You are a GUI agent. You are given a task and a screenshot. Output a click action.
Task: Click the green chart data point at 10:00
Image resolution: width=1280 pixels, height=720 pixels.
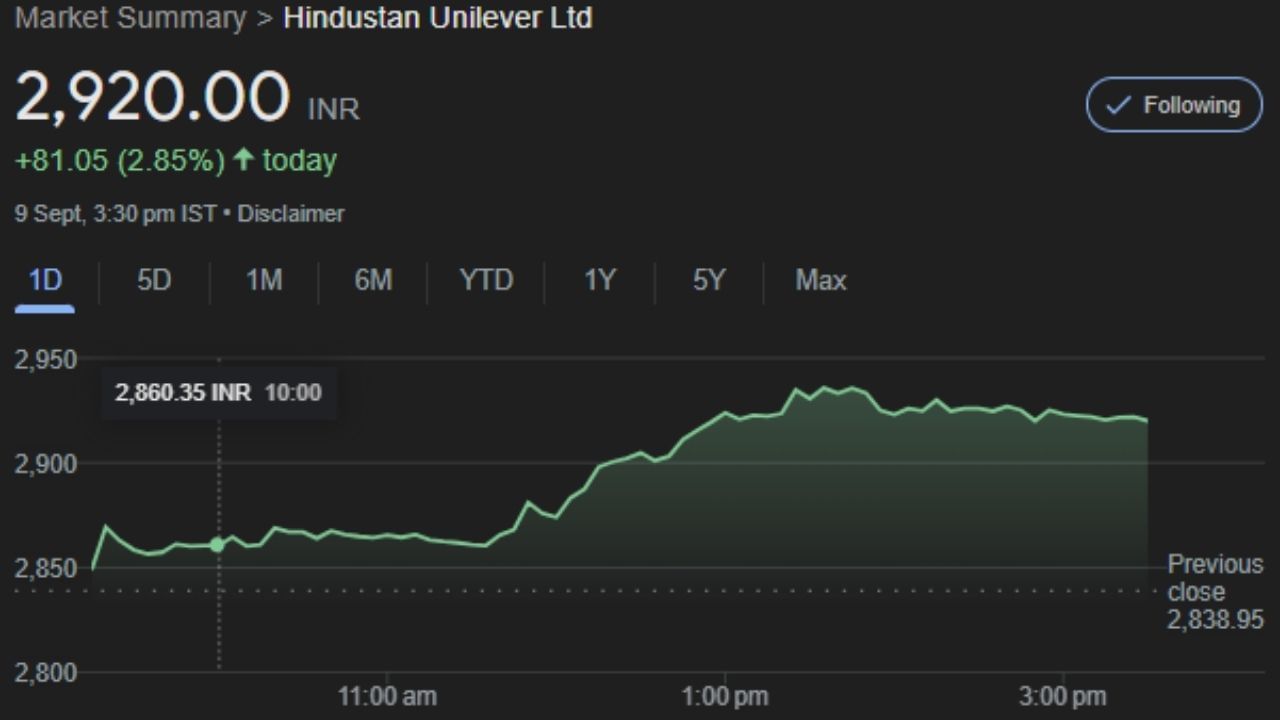tap(217, 545)
